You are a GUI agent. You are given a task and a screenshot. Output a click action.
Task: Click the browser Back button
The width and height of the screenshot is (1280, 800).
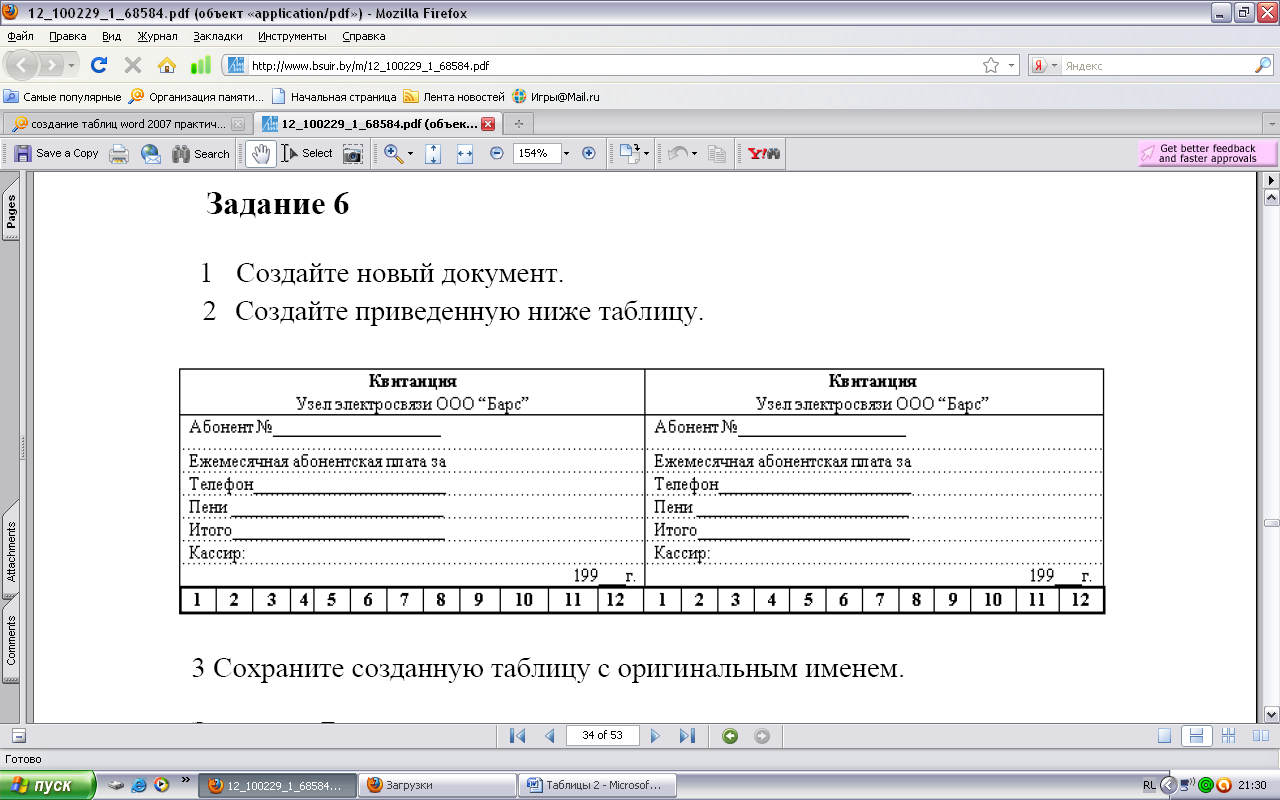click(24, 65)
